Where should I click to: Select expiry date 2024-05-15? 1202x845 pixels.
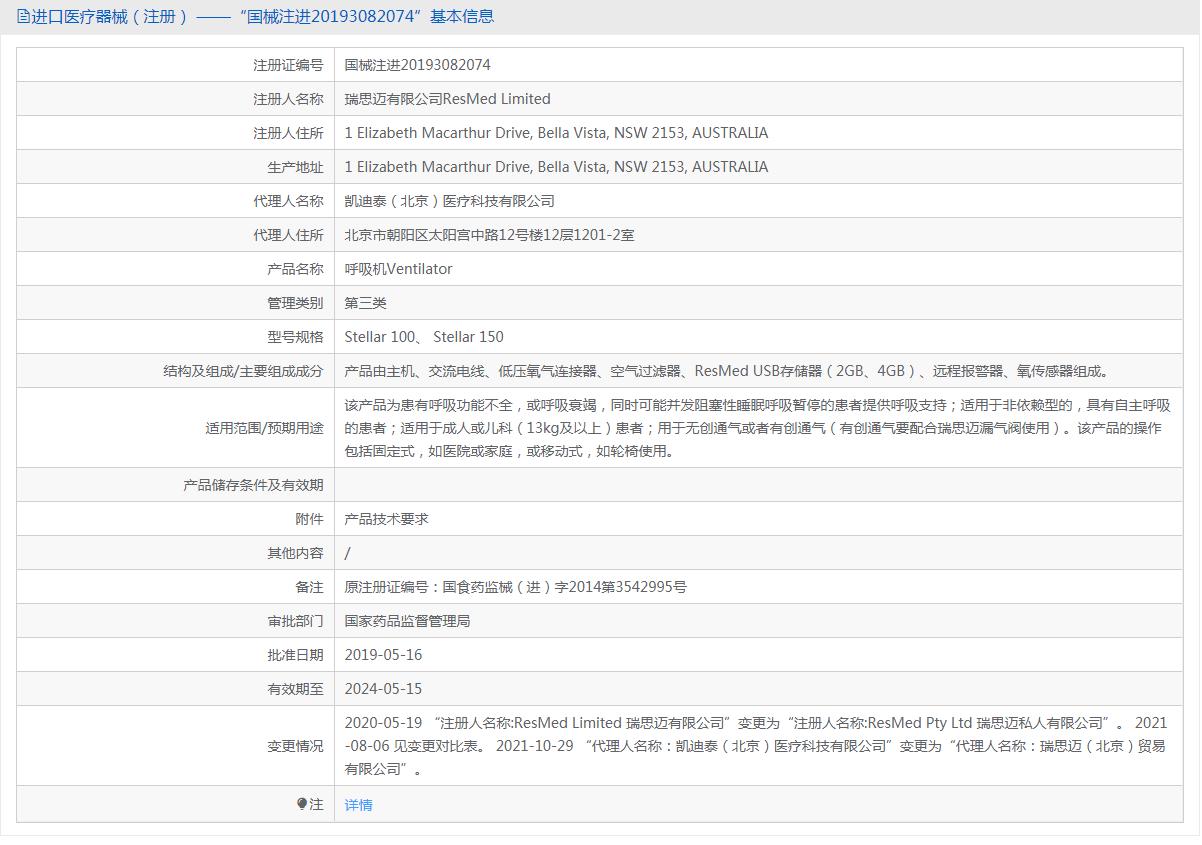click(x=384, y=689)
